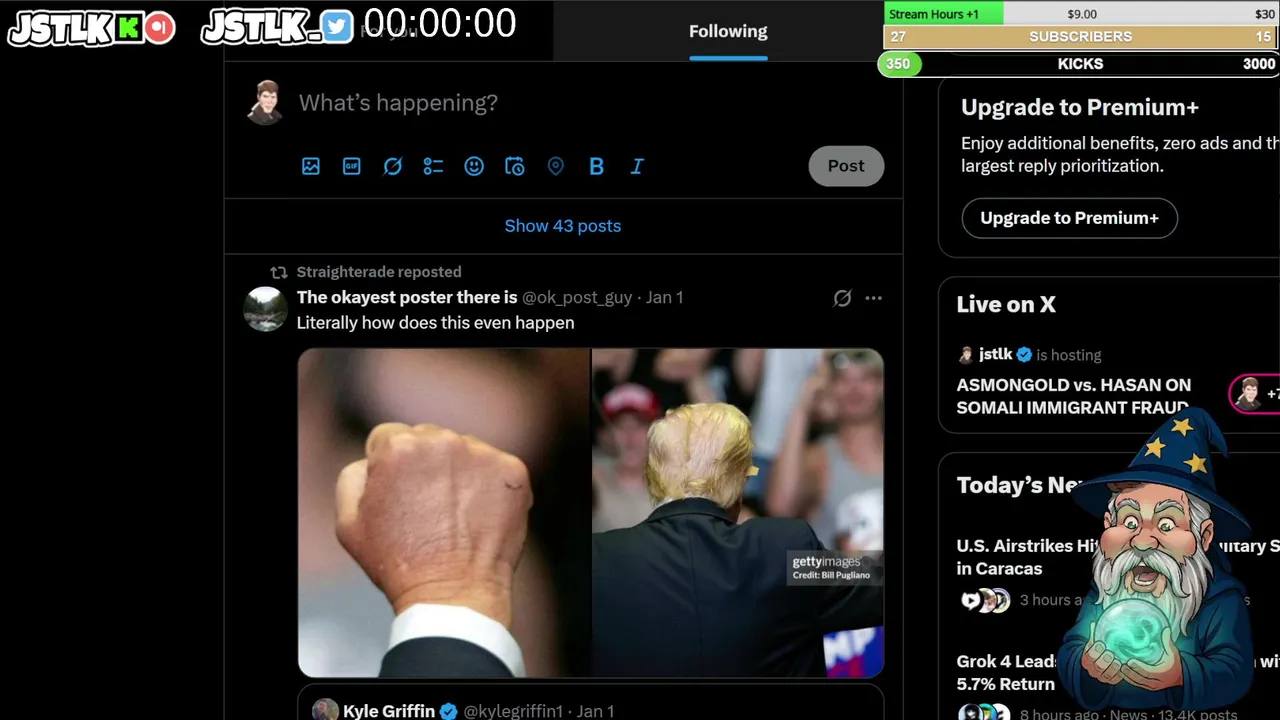This screenshot has height=720, width=1280.
Task: Click jstlk verified badge in Live on X
Action: click(1024, 355)
